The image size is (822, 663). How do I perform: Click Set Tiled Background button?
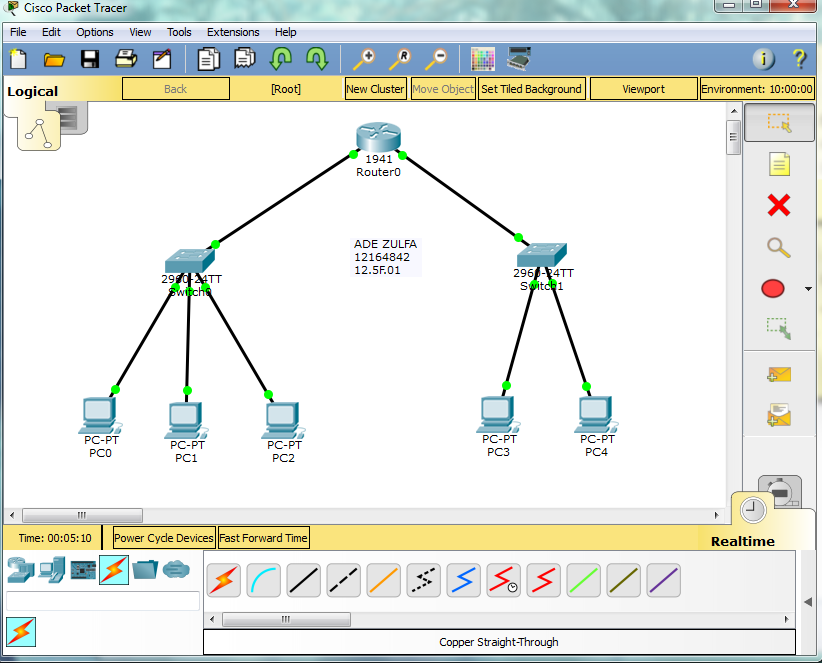(x=532, y=89)
